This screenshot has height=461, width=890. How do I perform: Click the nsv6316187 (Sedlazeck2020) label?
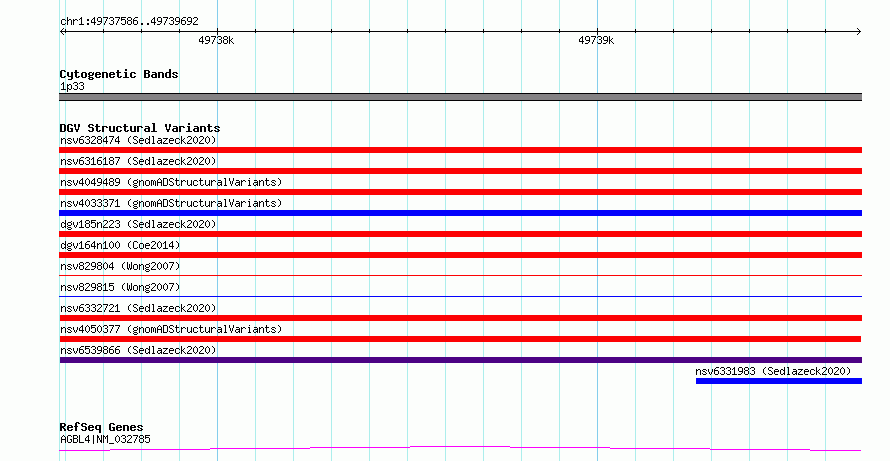[138, 161]
